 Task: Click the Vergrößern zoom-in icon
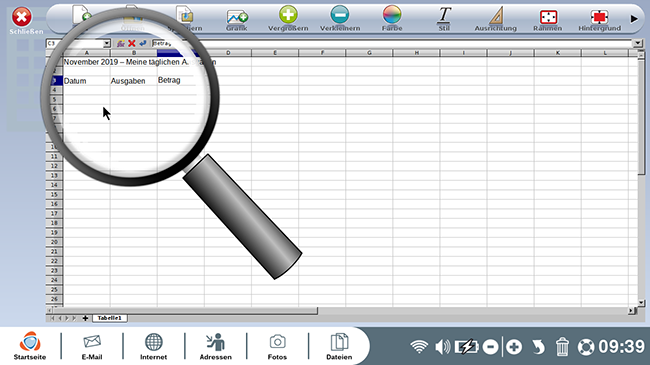tap(288, 19)
